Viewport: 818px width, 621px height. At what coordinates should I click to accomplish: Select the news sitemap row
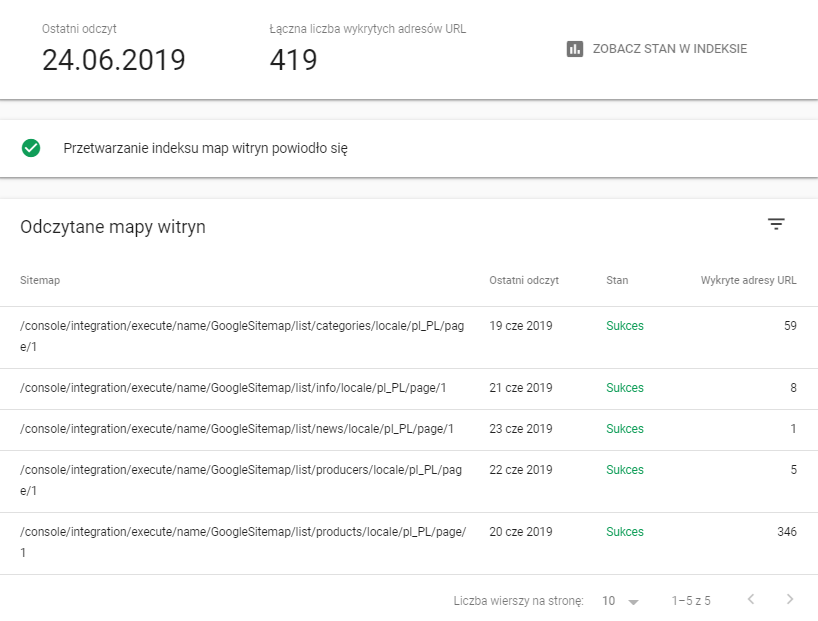coord(237,429)
